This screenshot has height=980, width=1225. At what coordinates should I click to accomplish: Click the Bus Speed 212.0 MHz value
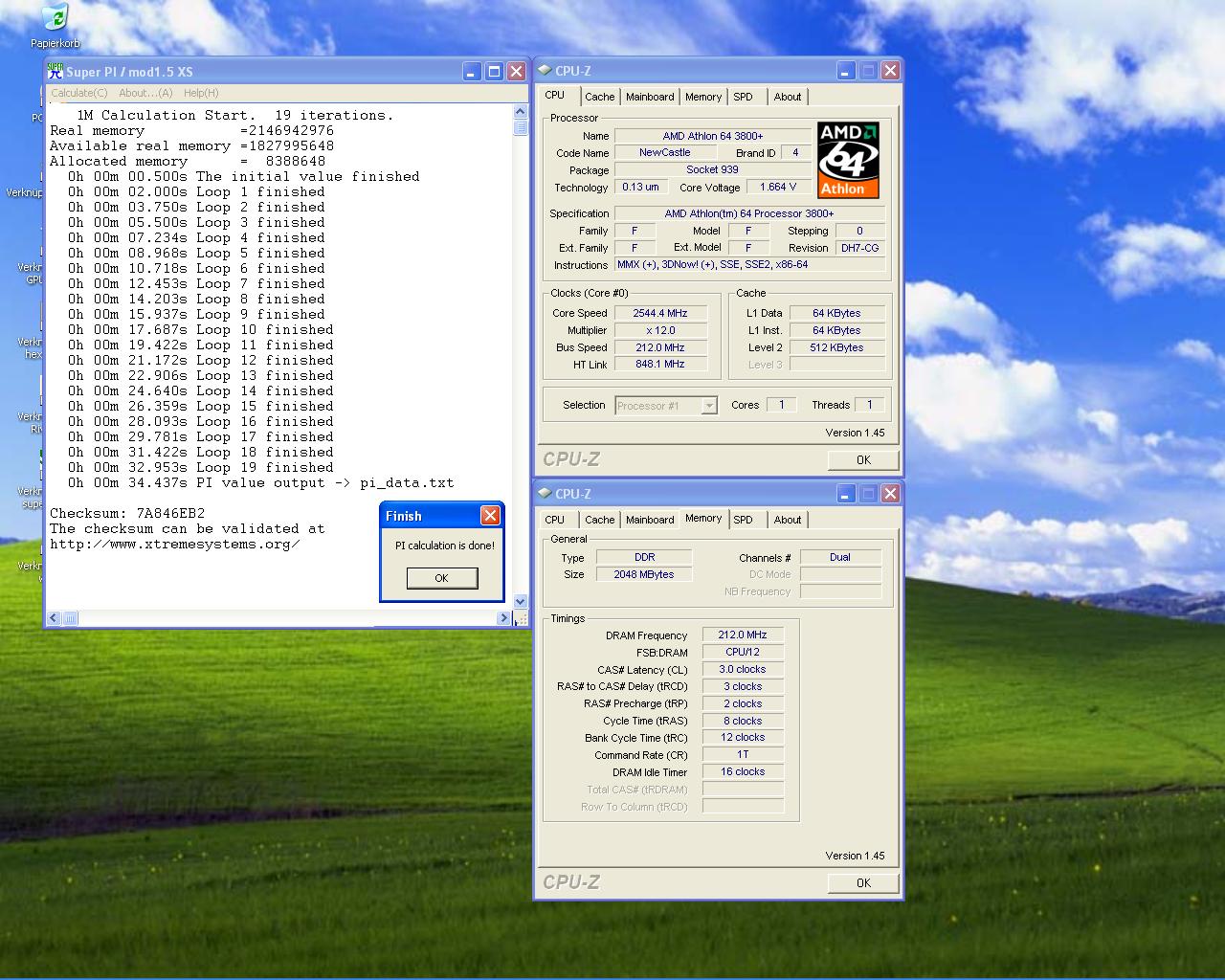point(660,347)
